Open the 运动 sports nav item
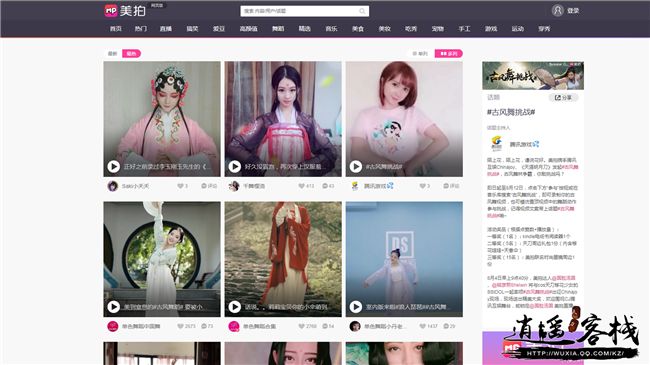Screen dimensions: 650x365 click(517, 29)
